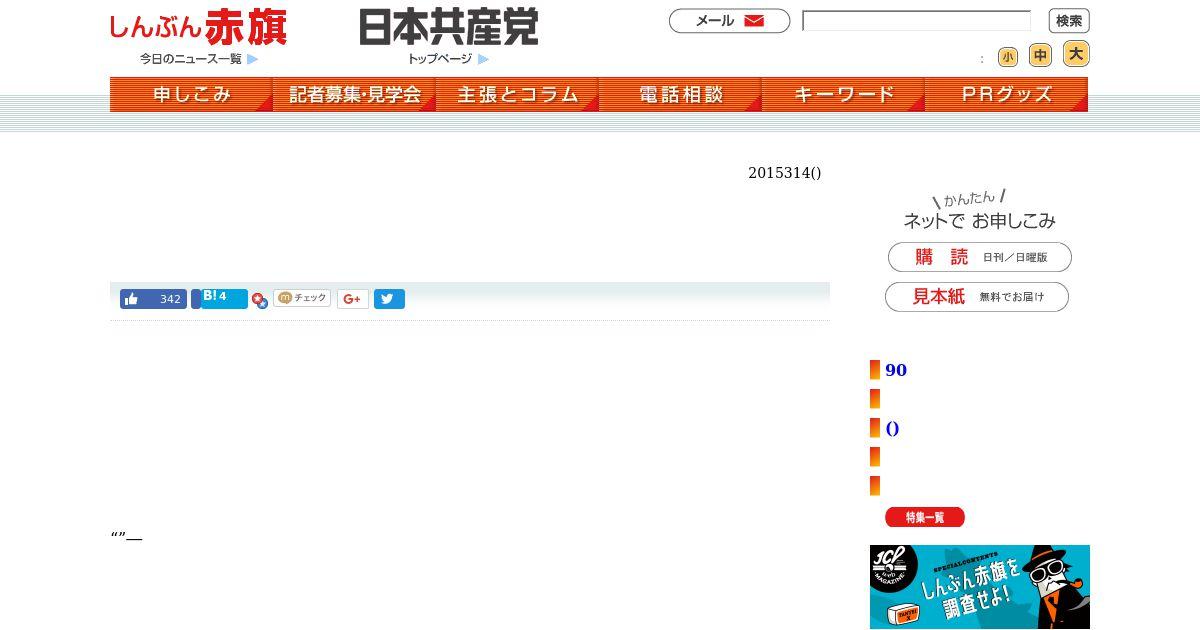Share the article on Google+
The width and height of the screenshot is (1200, 630).
[x=353, y=299]
